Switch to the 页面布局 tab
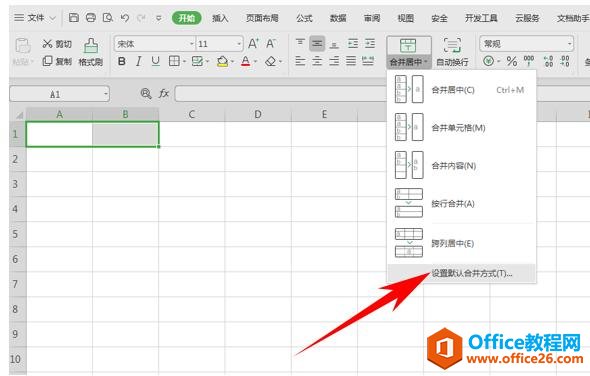The width and height of the screenshot is (590, 376). [262, 18]
